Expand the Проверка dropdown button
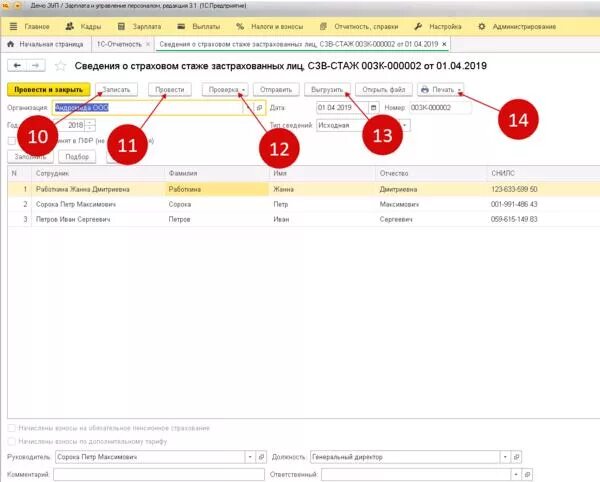 (x=225, y=90)
